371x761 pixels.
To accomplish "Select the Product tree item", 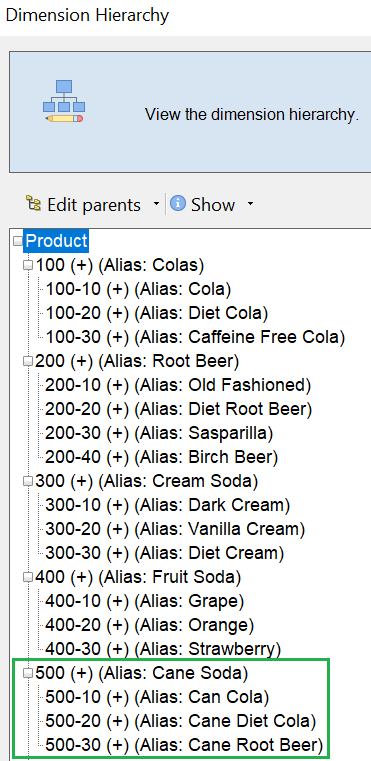I will click(56, 241).
